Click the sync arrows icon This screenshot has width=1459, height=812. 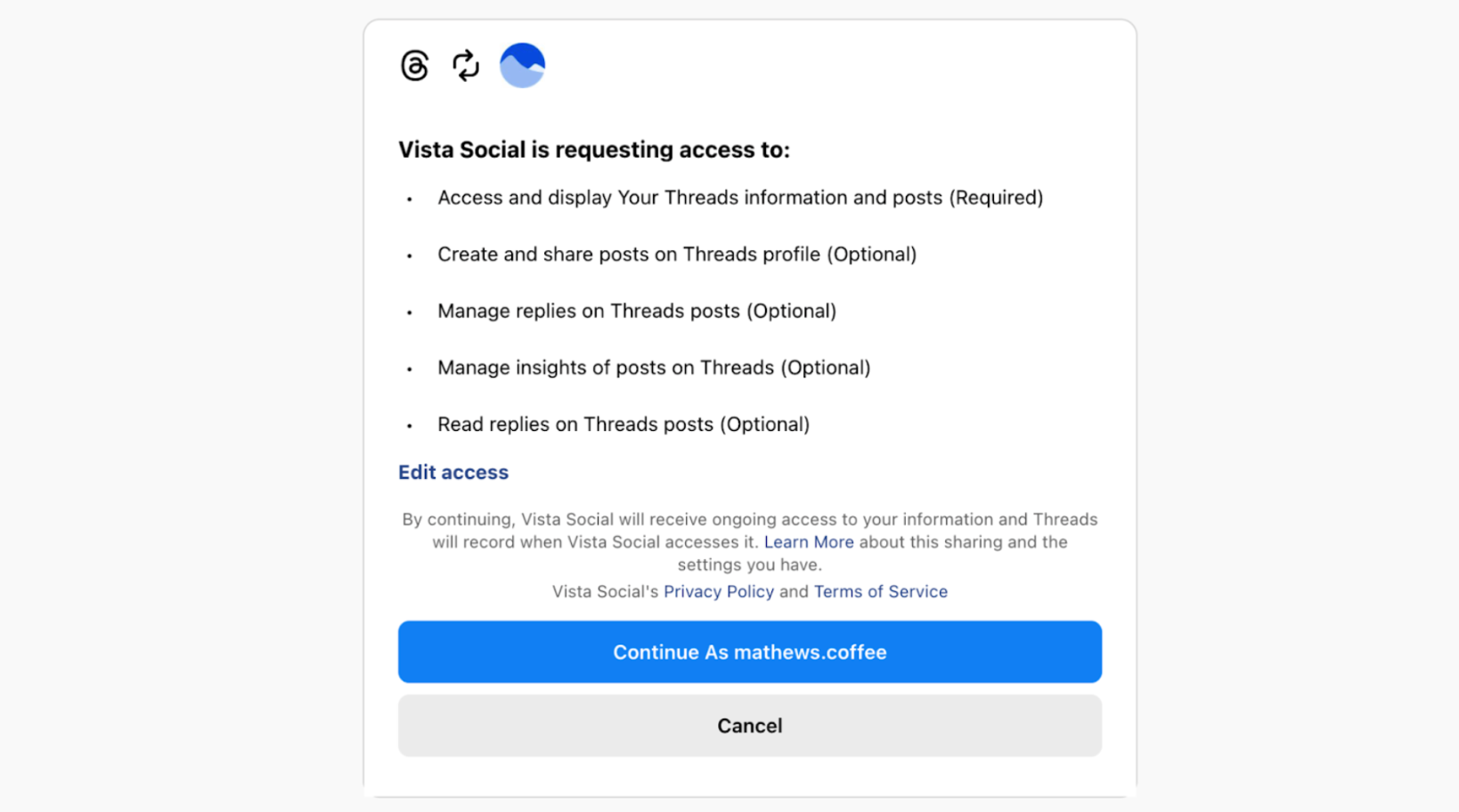(x=466, y=66)
